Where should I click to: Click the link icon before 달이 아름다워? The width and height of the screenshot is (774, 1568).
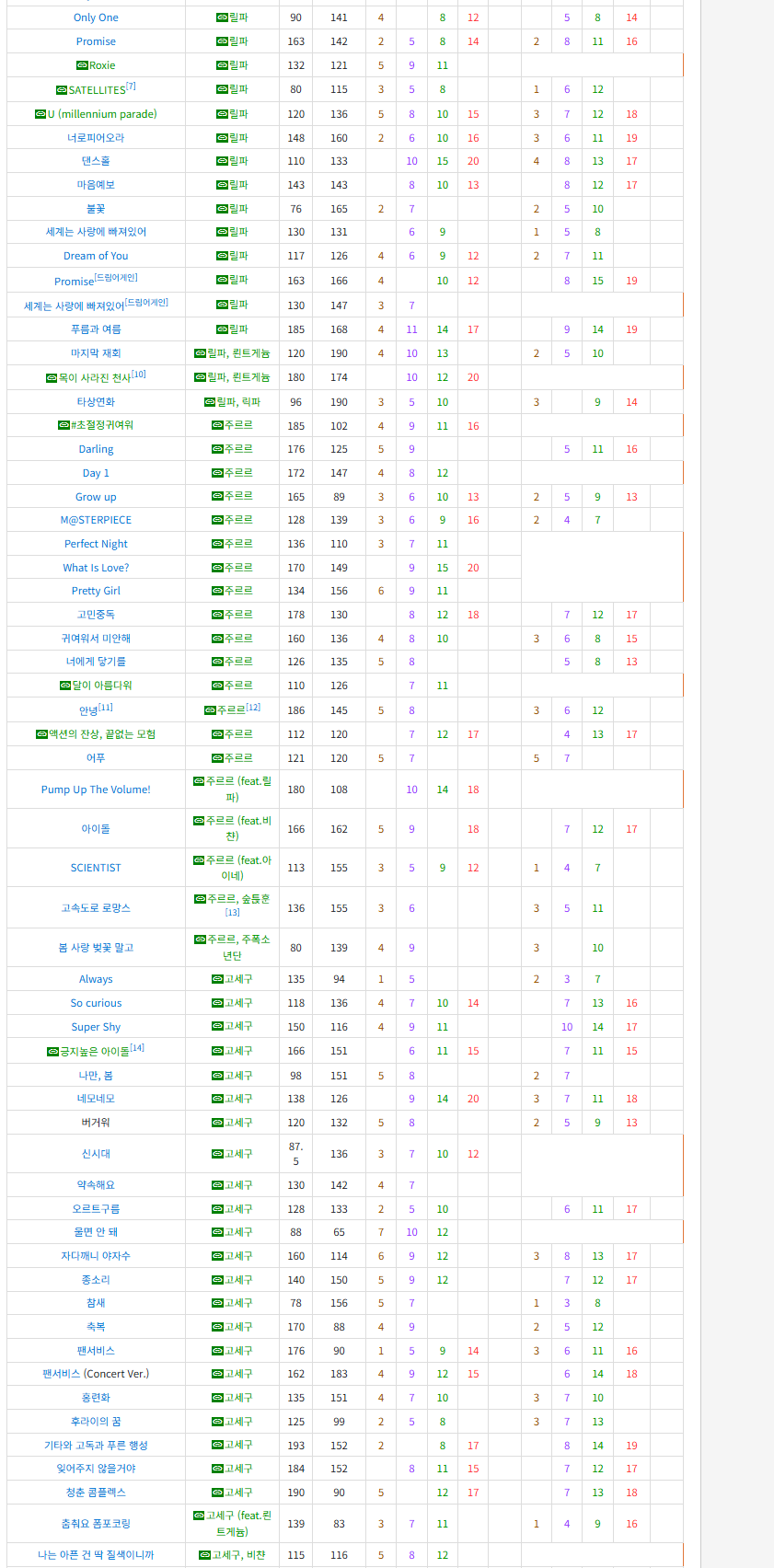[x=65, y=686]
